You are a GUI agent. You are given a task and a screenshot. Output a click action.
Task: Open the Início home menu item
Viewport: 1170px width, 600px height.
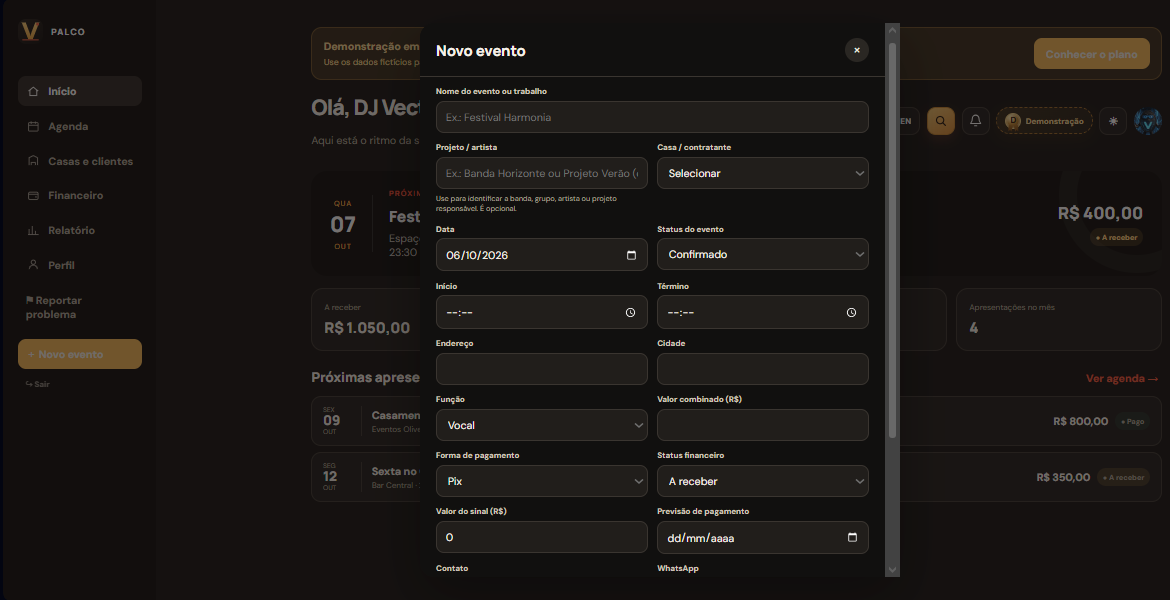pos(80,91)
